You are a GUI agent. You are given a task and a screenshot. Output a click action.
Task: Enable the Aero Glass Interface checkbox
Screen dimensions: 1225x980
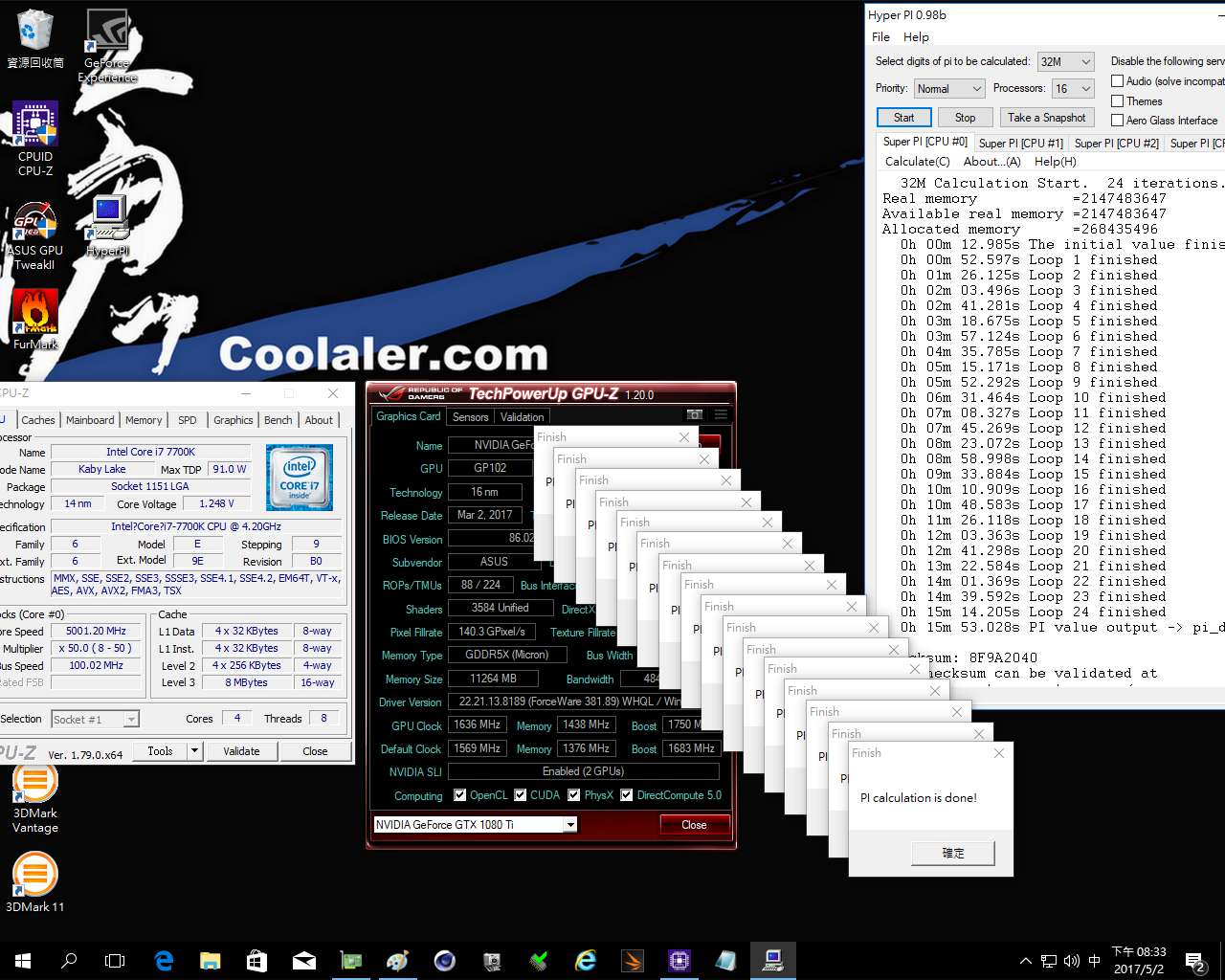pos(1117,120)
